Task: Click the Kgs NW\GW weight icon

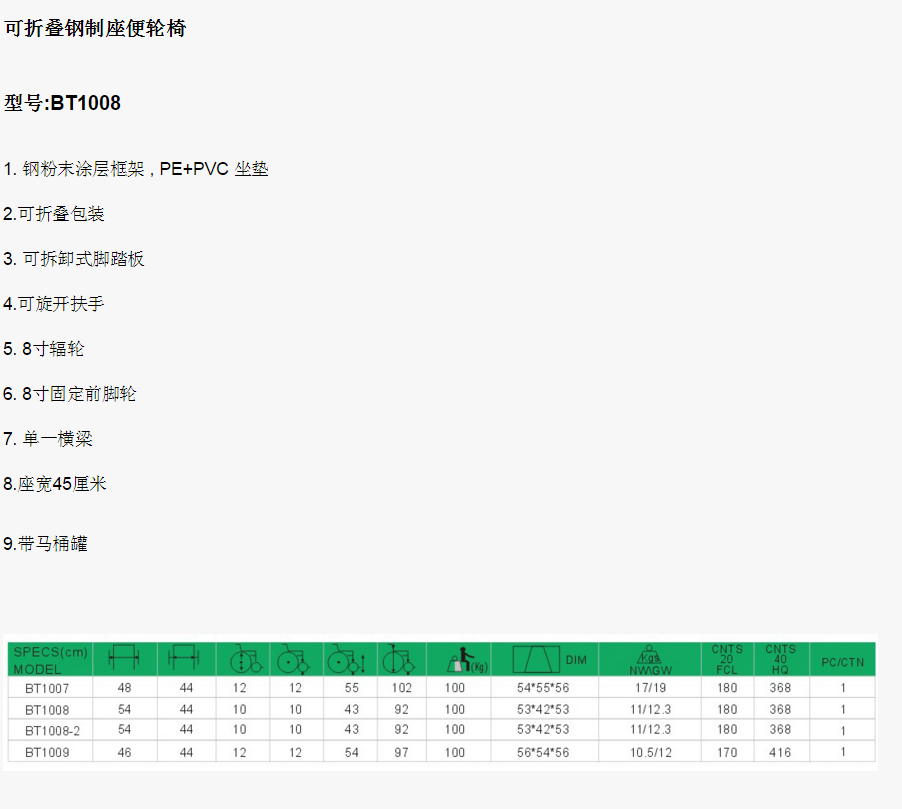Action: point(650,661)
